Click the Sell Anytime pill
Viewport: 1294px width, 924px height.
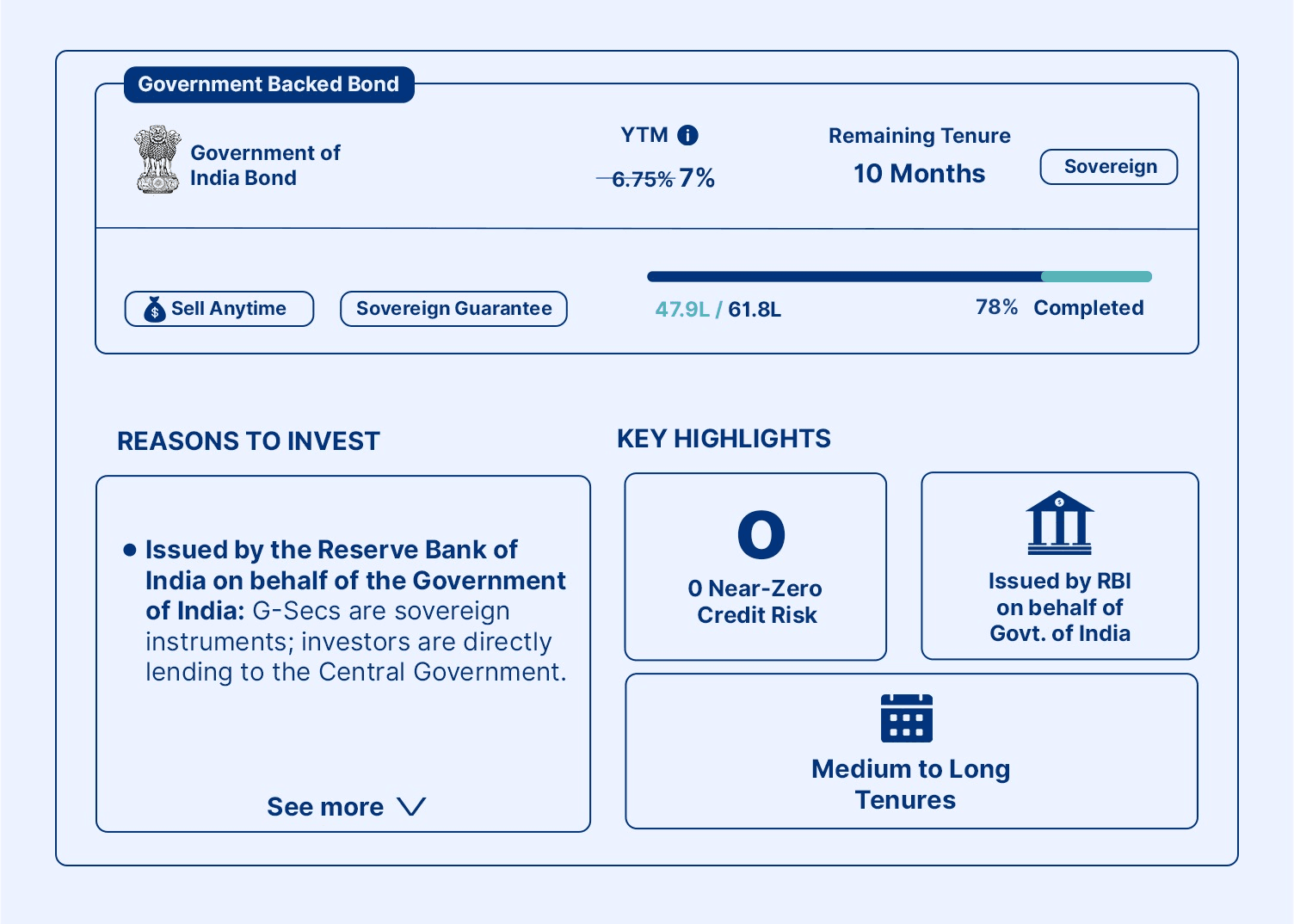219,309
